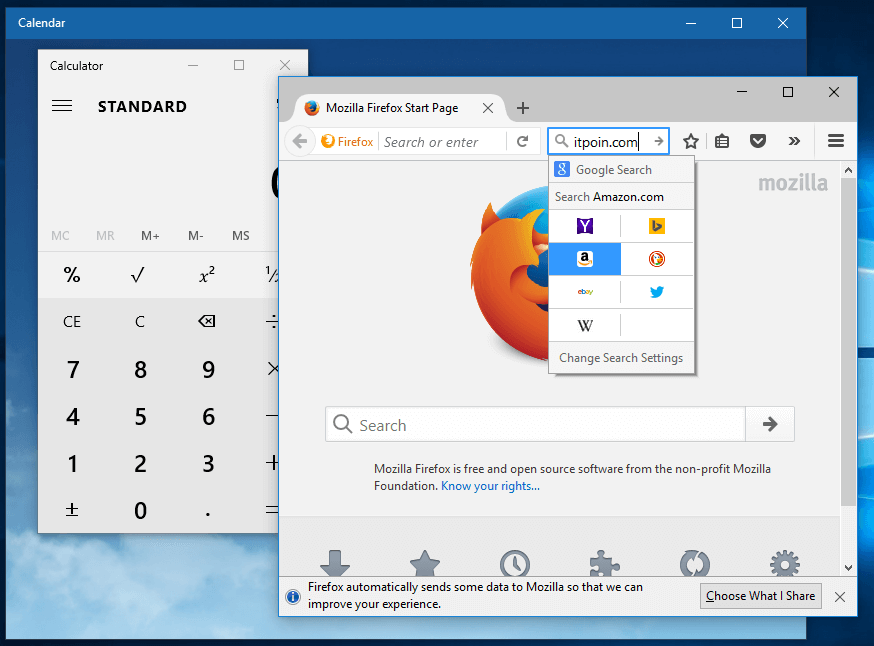
Task: Select Bing search engine icon
Action: click(x=657, y=226)
